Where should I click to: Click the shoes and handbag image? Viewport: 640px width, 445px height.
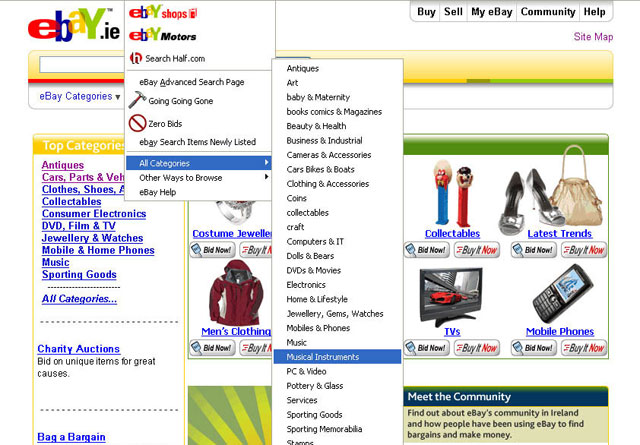pyautogui.click(x=551, y=190)
